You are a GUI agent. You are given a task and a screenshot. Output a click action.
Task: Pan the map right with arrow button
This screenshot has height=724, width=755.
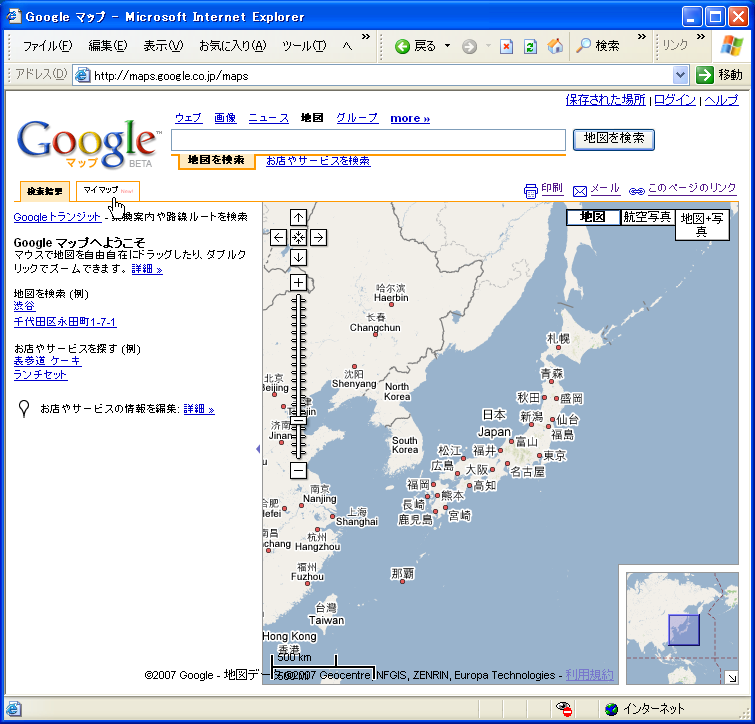(x=318, y=237)
